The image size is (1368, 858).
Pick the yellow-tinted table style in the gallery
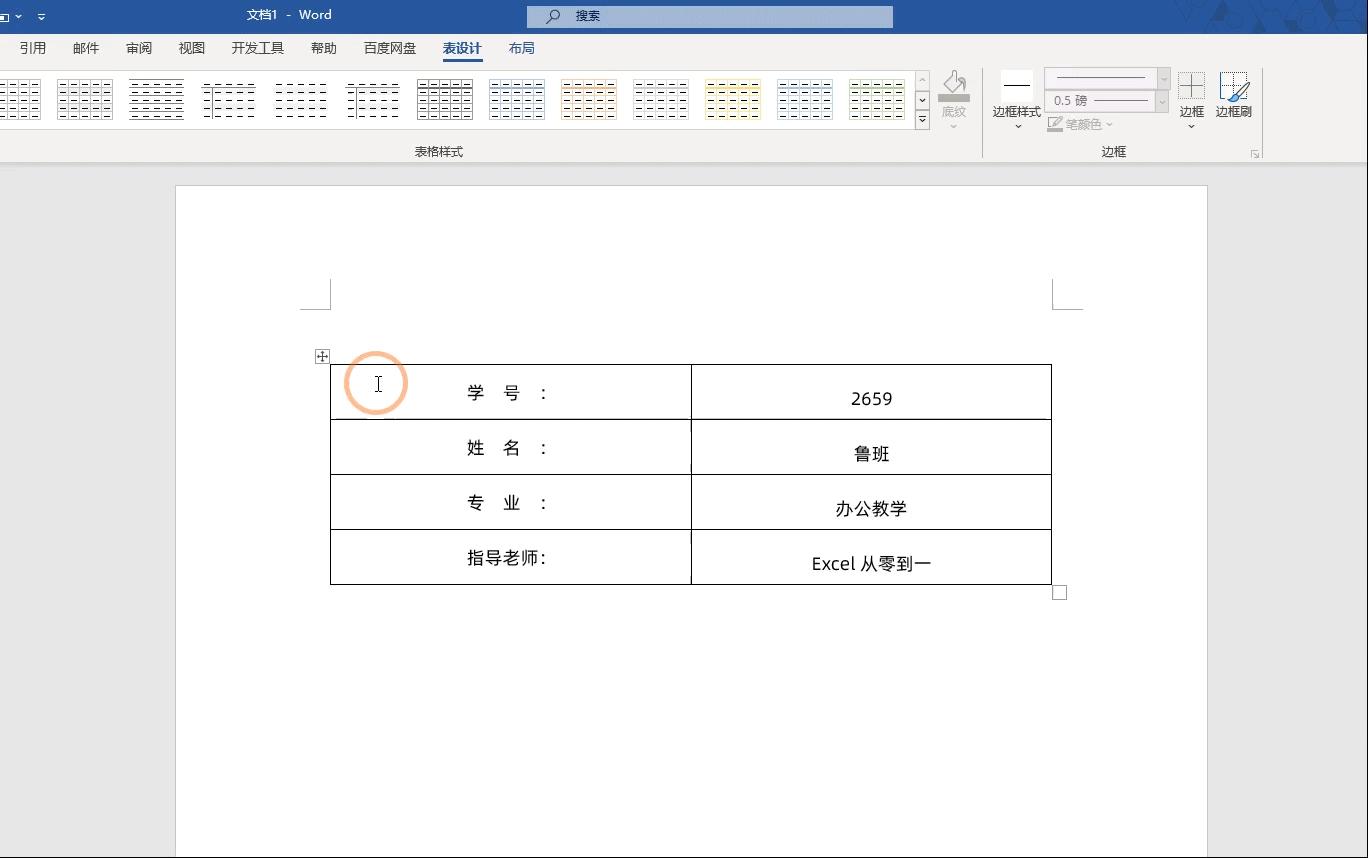pyautogui.click(x=733, y=99)
